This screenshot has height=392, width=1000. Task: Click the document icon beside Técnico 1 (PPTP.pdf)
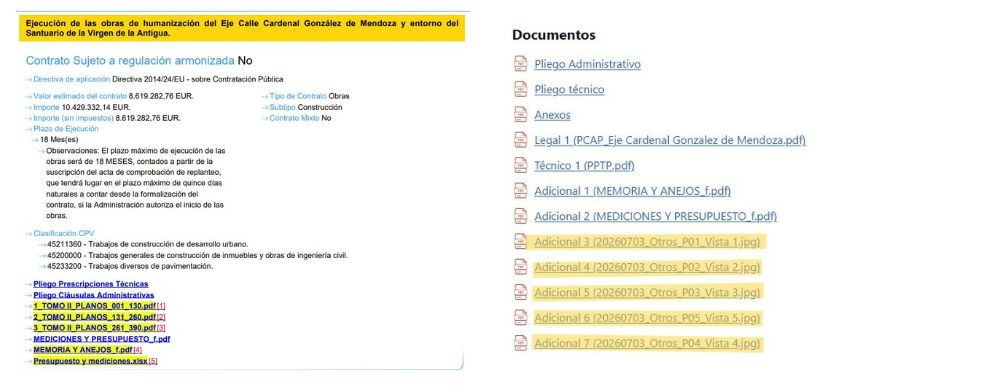coord(521,165)
